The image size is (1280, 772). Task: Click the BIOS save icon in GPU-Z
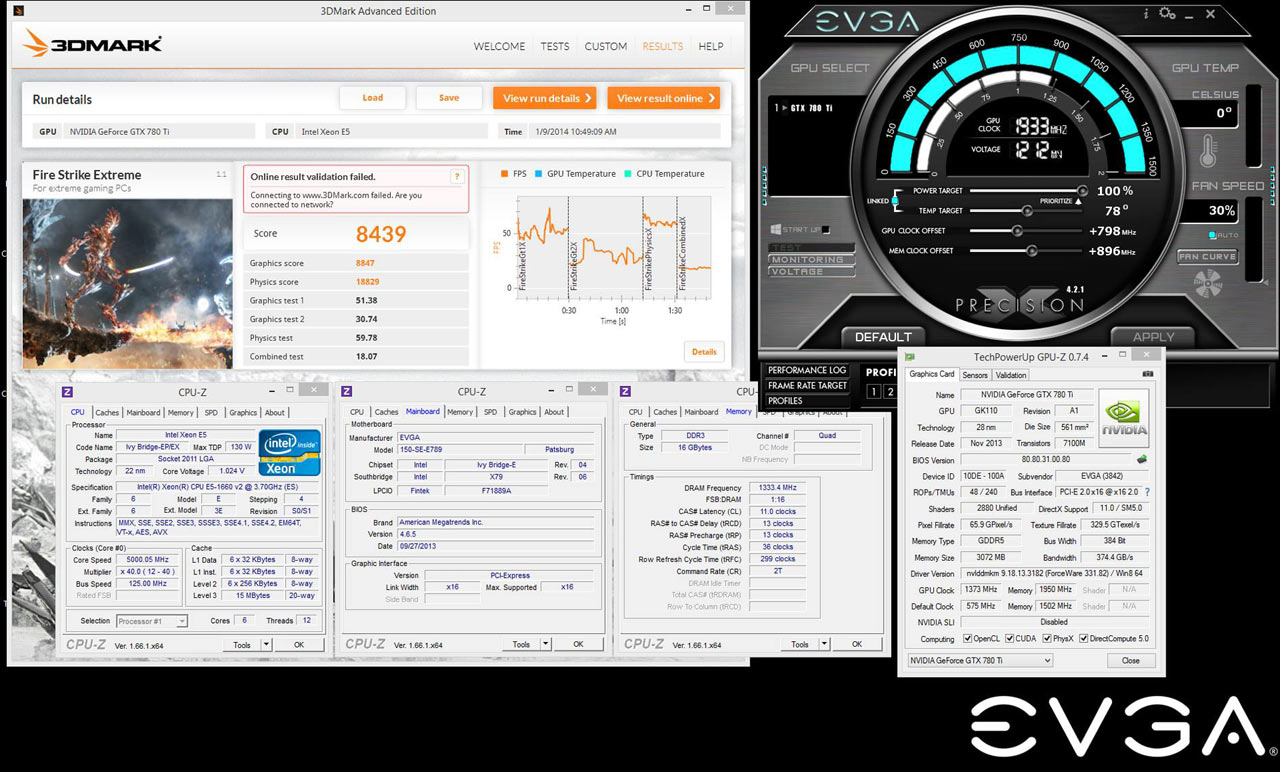[x=1141, y=460]
